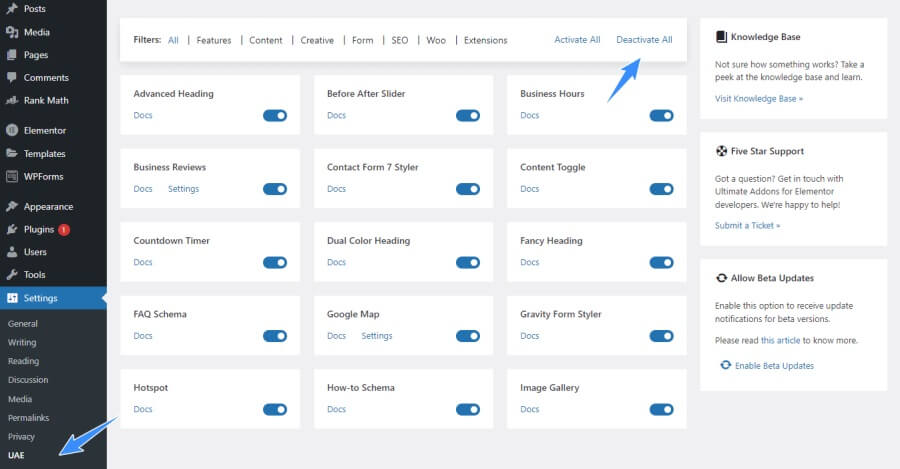Click the Rank Math chart icon
This screenshot has width=900, height=469.
(11, 100)
